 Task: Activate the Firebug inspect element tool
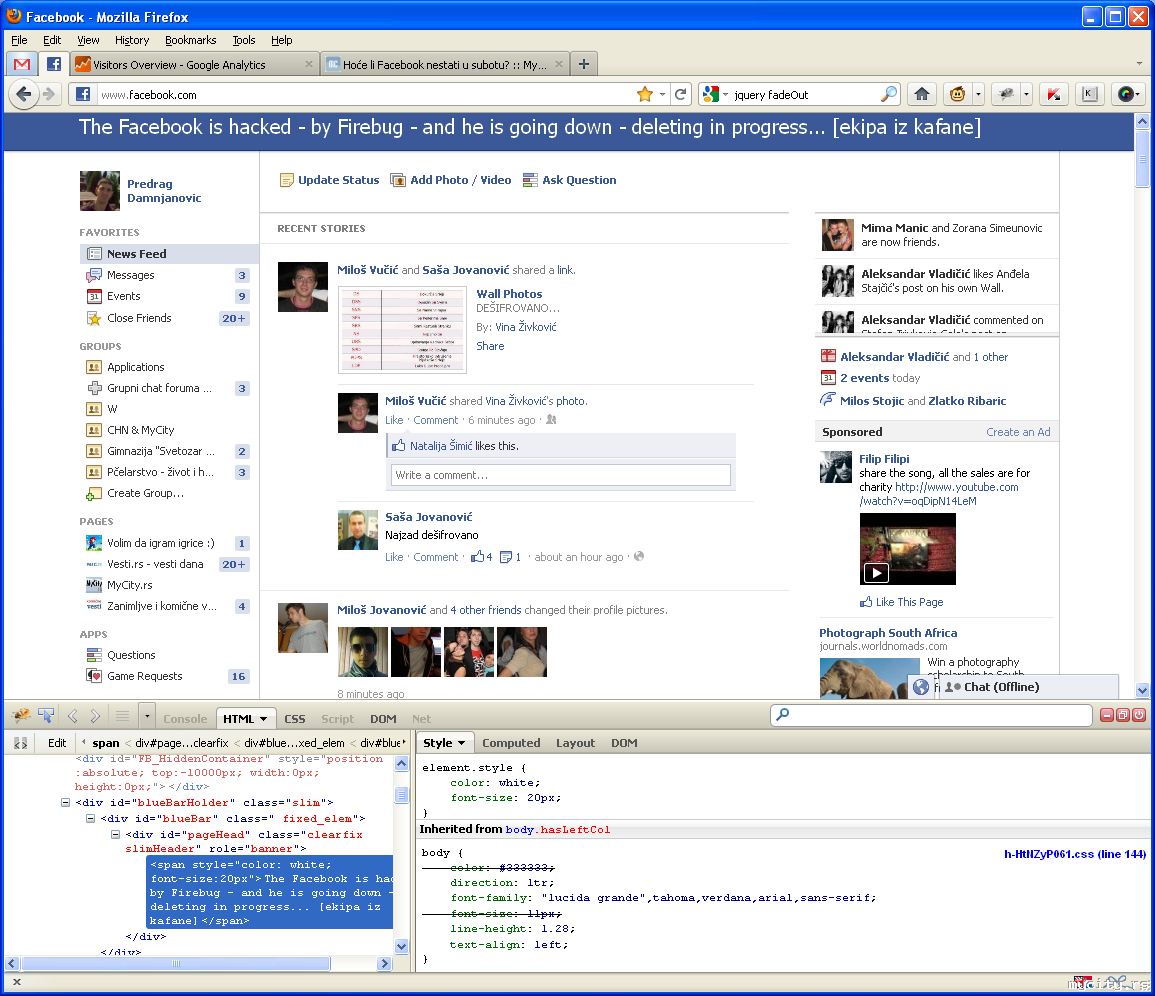46,715
